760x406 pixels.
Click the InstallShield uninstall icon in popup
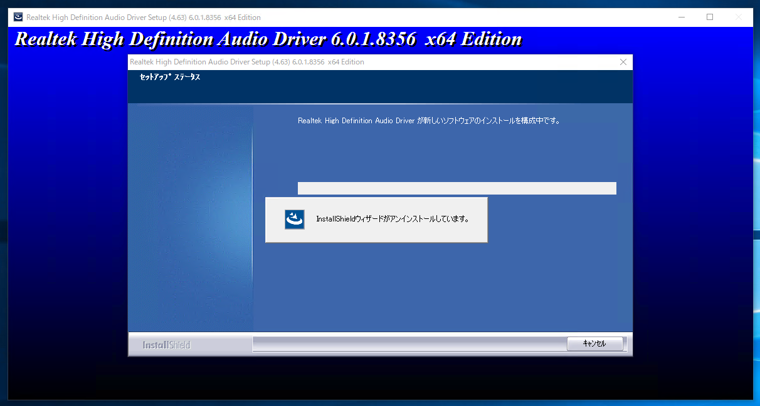[295, 219]
